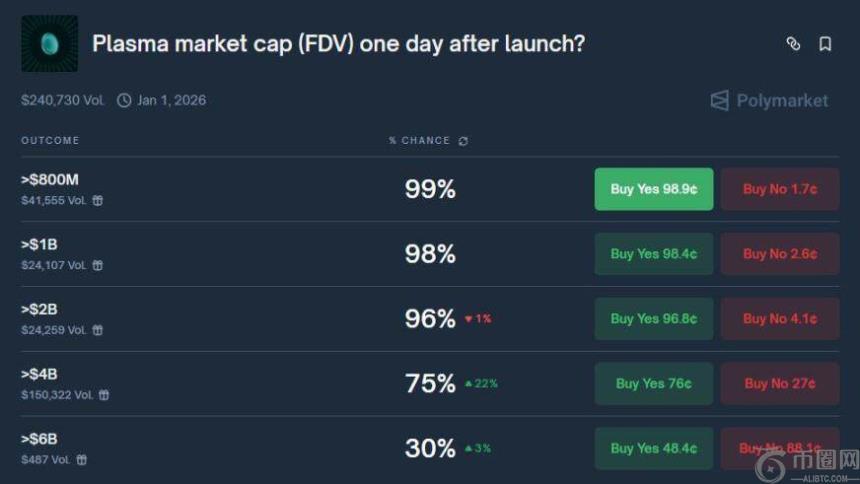The width and height of the screenshot is (860, 484).
Task: Buy Yes at 98.9¢ for >$800M
Action: tap(653, 189)
